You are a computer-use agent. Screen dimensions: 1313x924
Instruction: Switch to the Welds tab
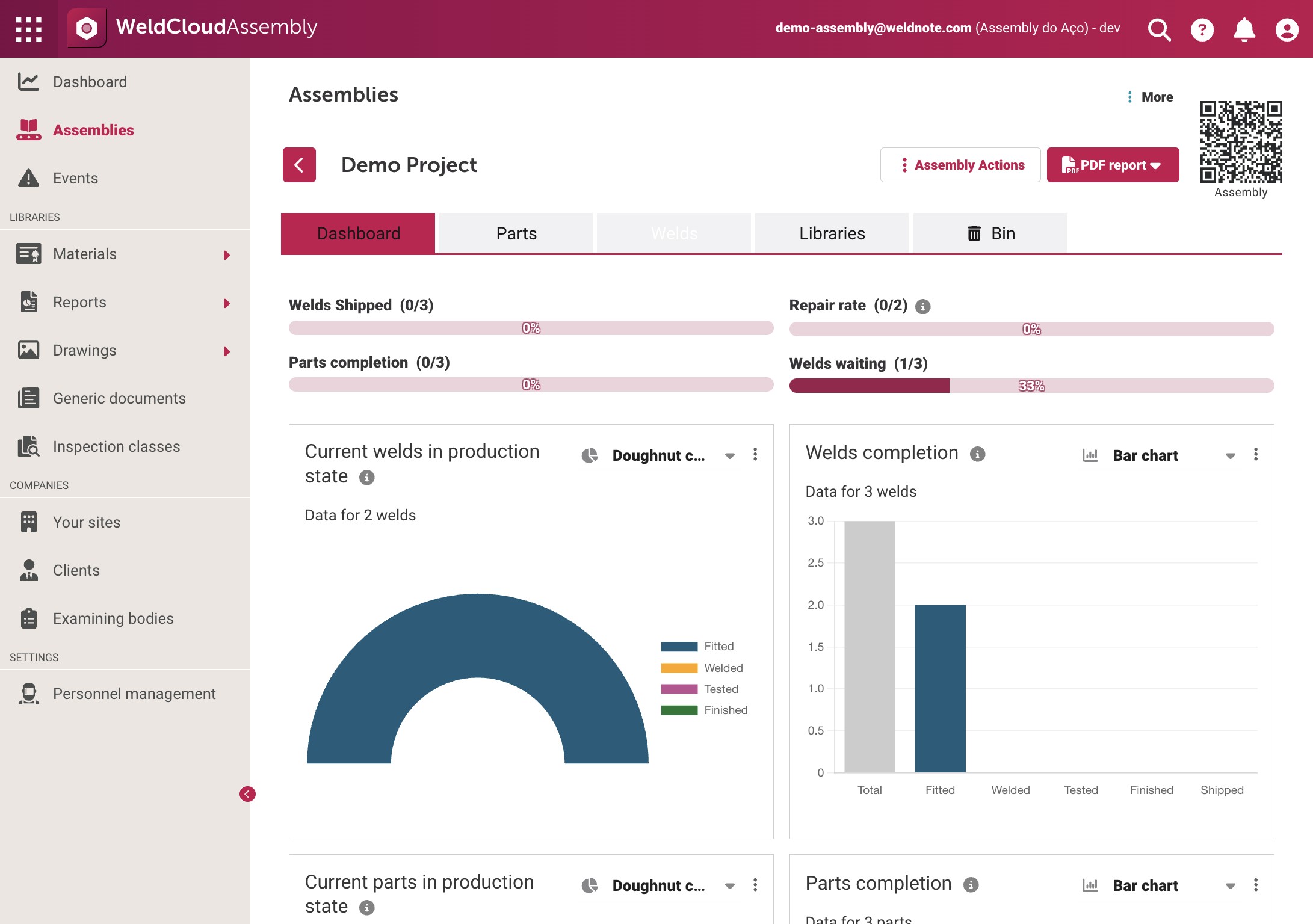click(x=674, y=233)
